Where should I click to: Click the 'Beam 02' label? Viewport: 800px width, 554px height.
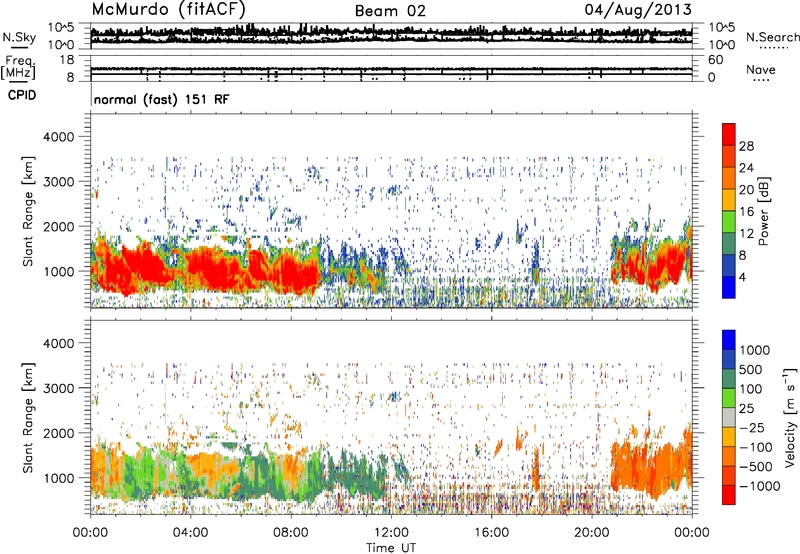[x=390, y=11]
